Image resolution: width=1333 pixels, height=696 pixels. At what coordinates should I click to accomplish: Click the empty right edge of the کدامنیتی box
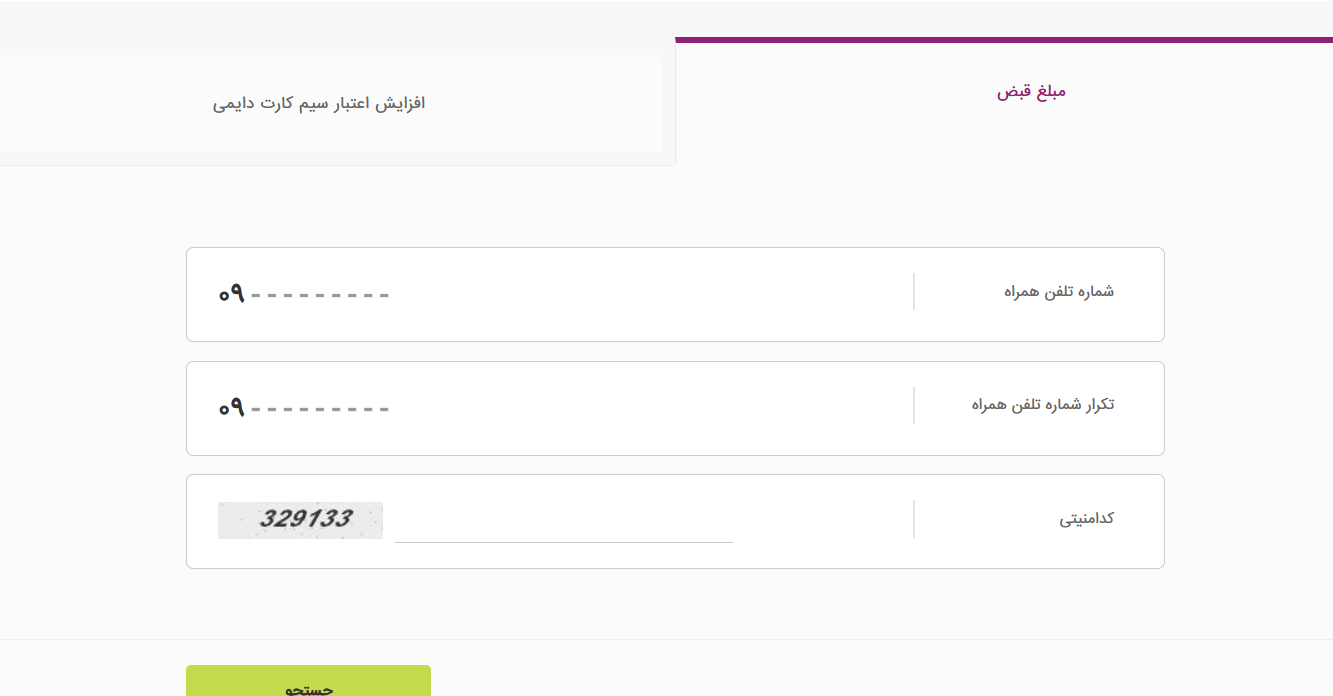[1142, 545]
